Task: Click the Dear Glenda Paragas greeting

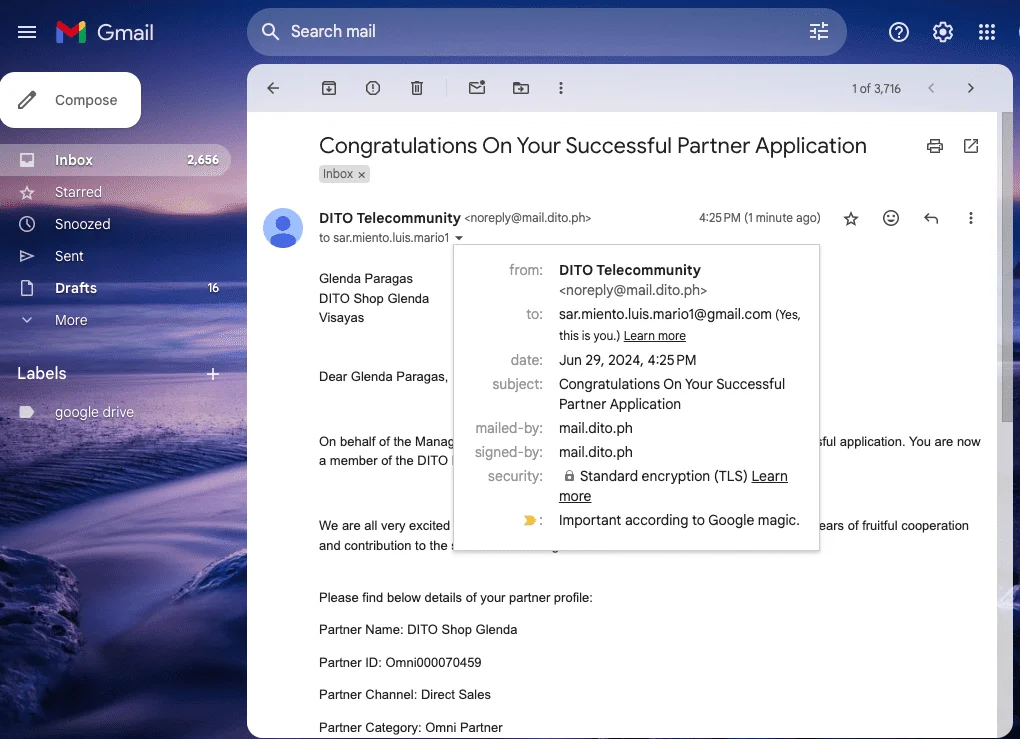Action: [x=383, y=377]
